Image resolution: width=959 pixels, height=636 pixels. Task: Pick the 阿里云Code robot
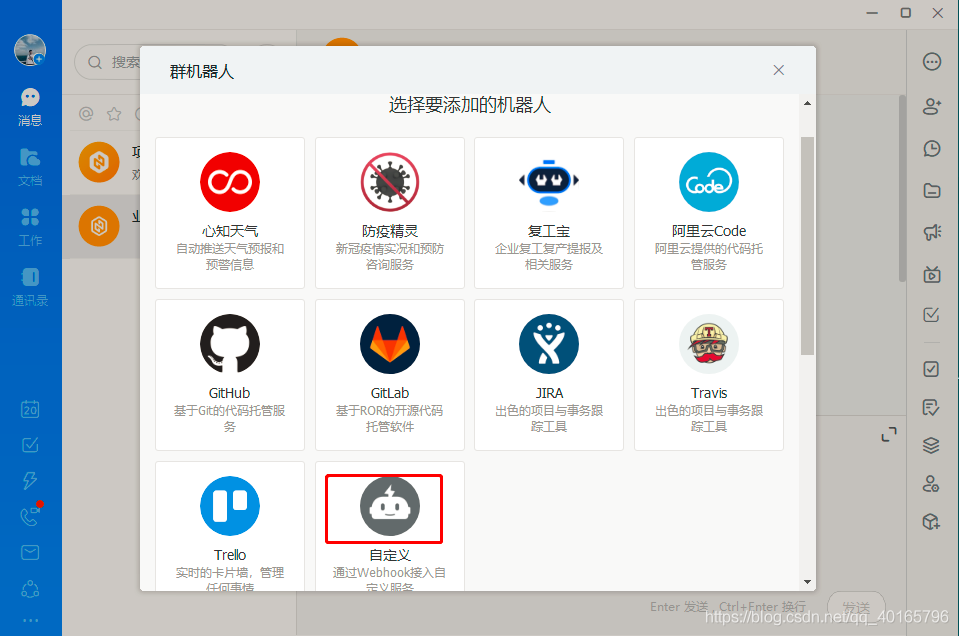[709, 212]
